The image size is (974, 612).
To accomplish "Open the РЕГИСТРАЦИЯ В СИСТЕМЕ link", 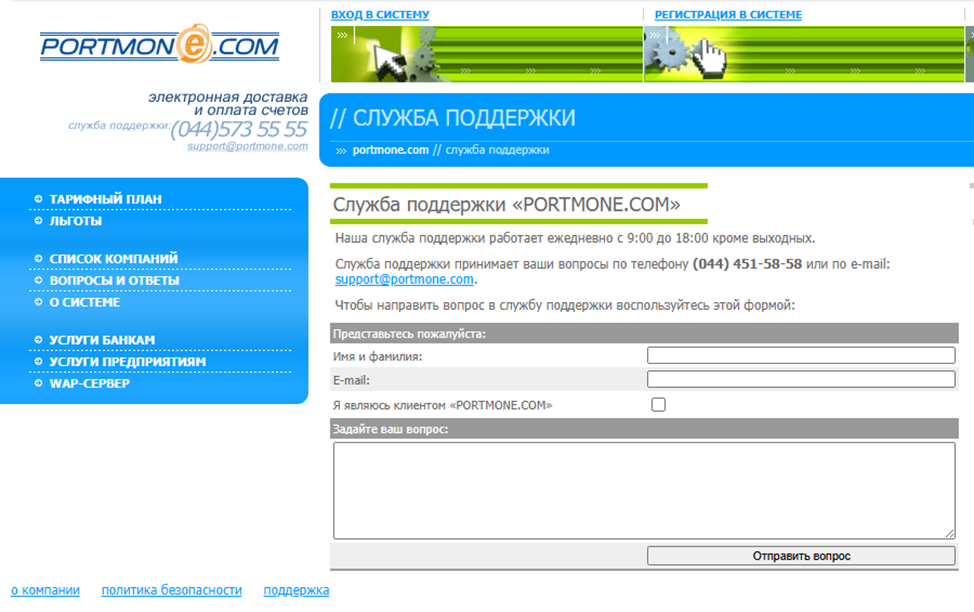I will click(728, 14).
